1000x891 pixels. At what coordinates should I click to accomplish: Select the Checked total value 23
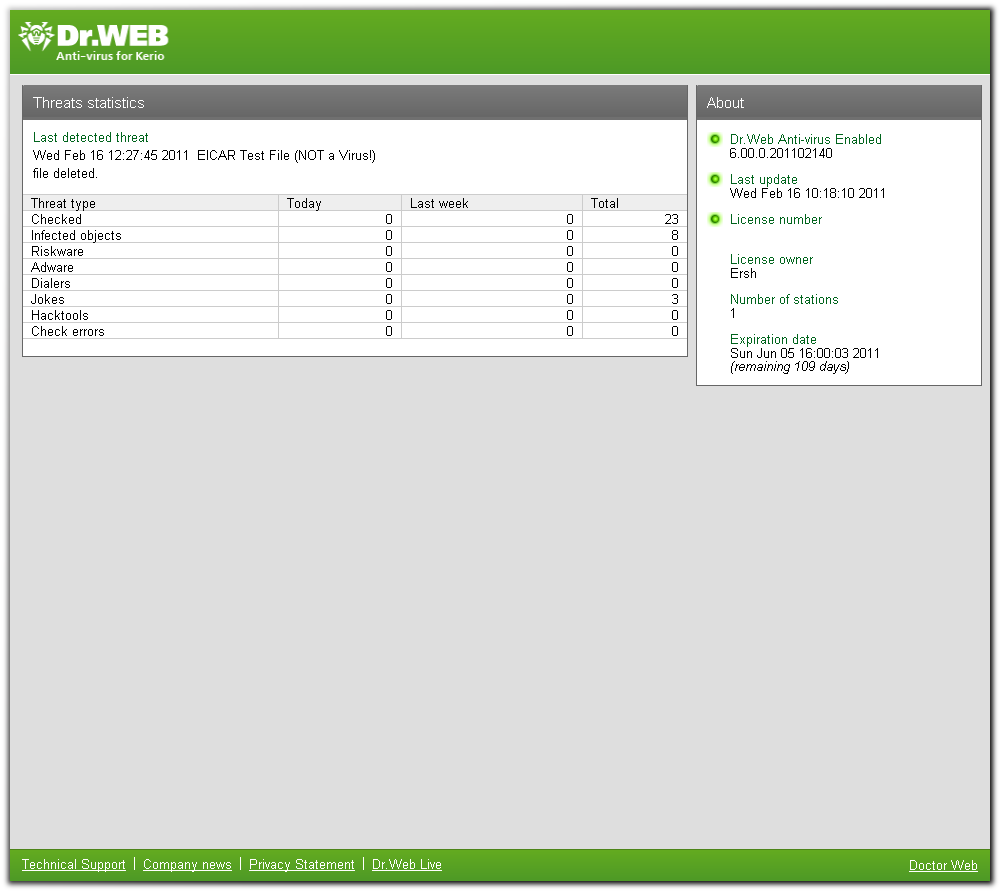click(671, 219)
